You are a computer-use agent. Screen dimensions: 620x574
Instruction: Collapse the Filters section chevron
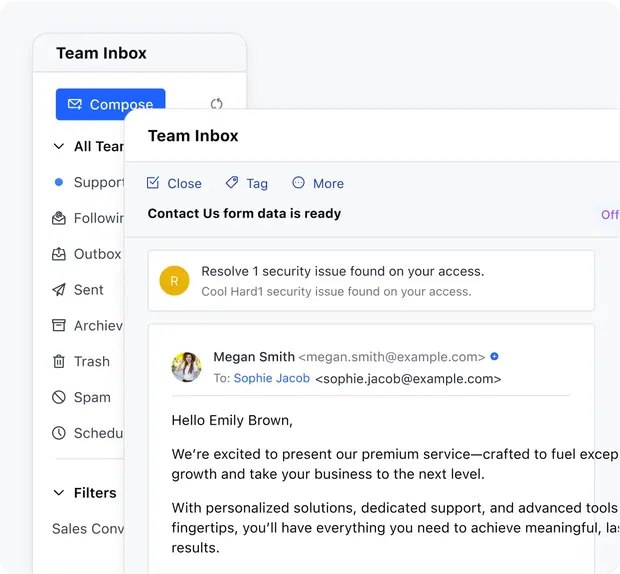[x=58, y=493]
